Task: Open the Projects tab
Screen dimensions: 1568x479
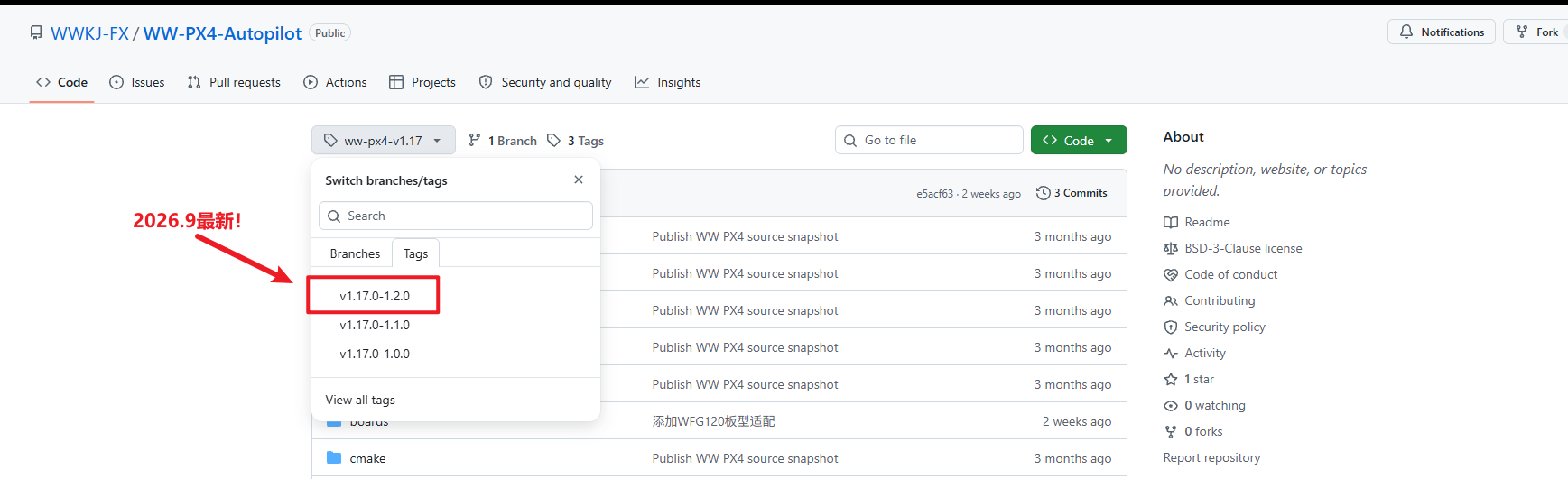Action: pyautogui.click(x=422, y=82)
